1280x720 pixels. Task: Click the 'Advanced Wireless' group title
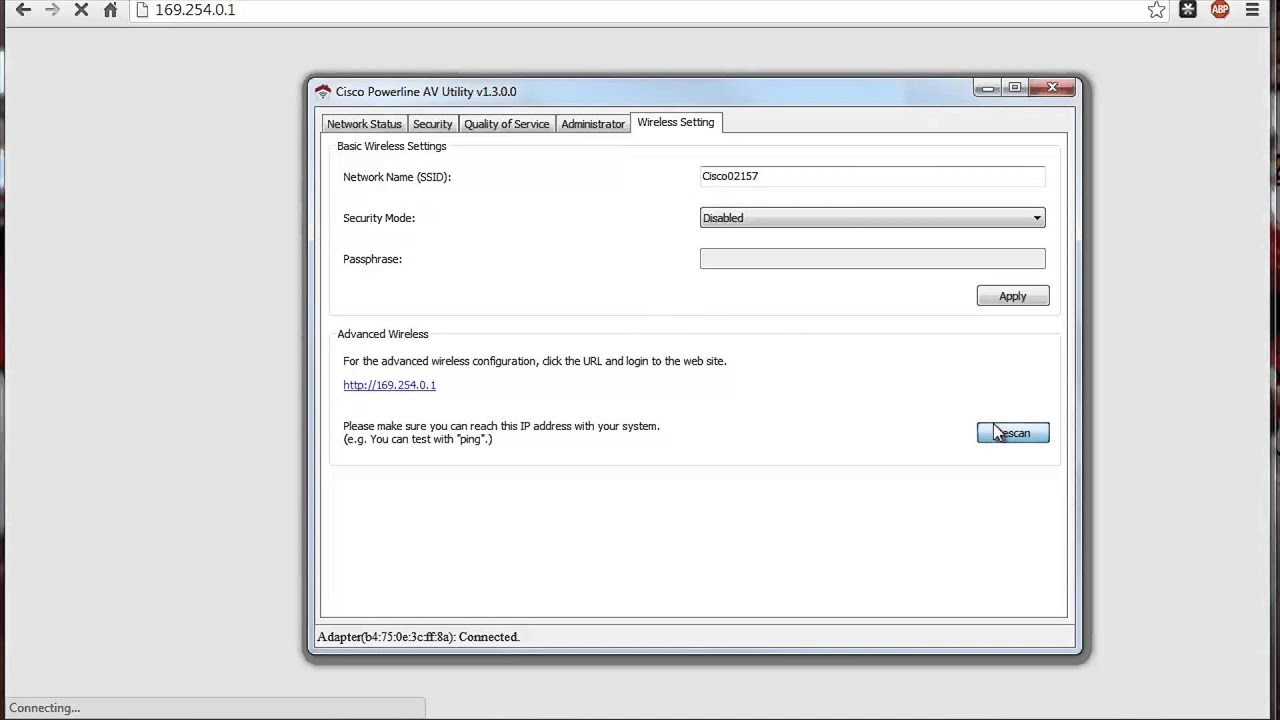point(382,334)
